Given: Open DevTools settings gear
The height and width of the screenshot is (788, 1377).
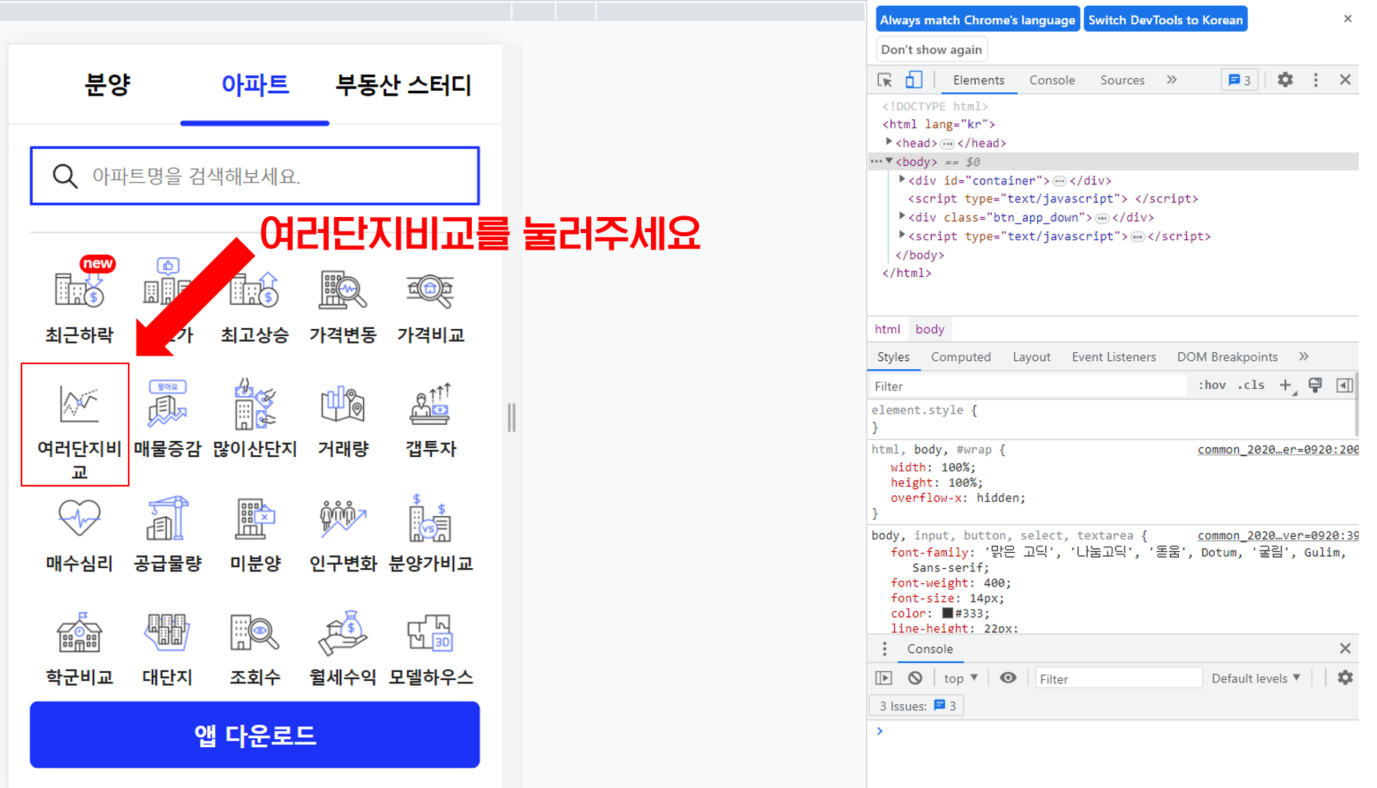Looking at the screenshot, I should click(x=1285, y=80).
